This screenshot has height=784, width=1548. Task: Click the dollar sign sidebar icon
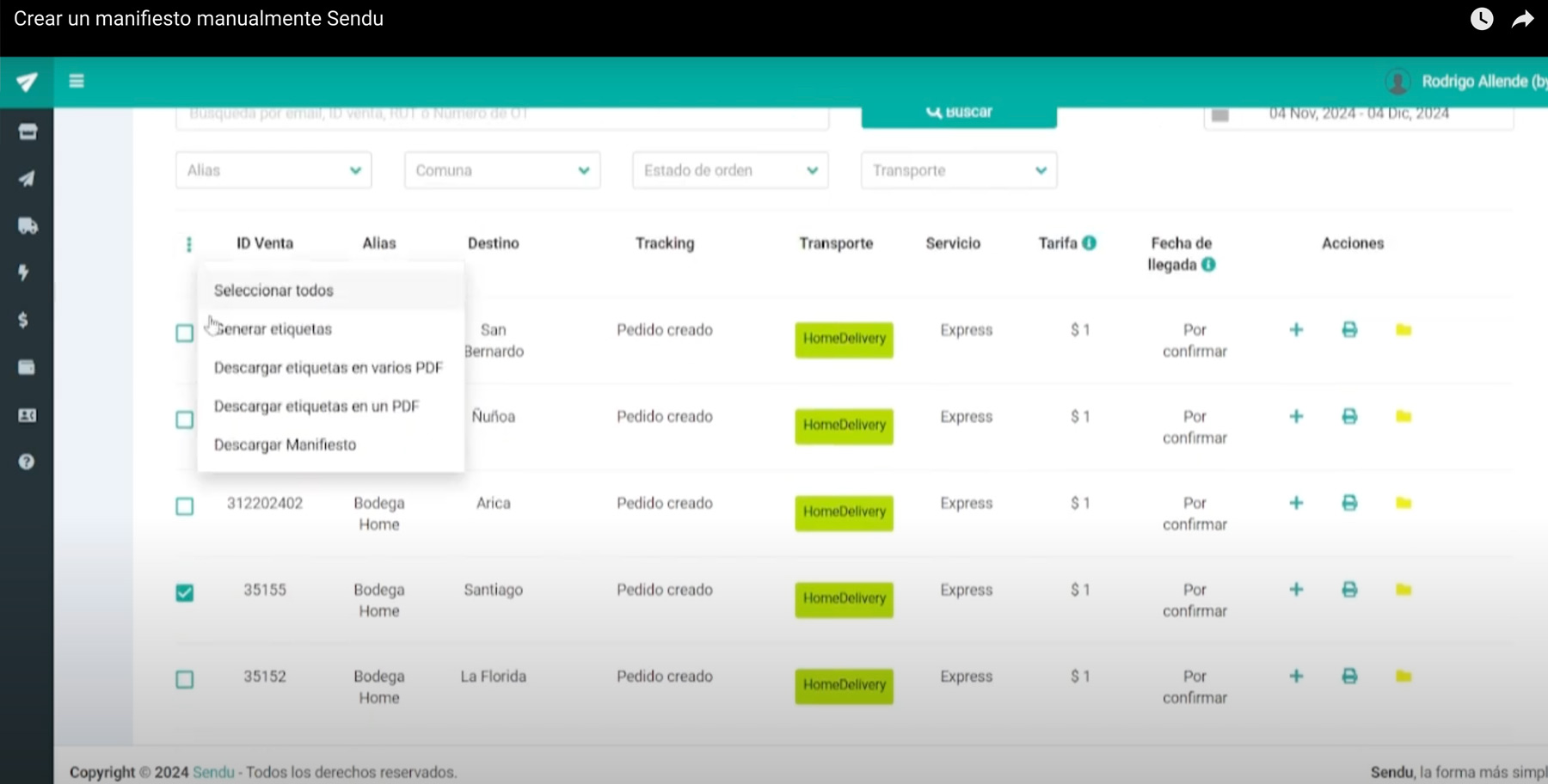point(24,320)
